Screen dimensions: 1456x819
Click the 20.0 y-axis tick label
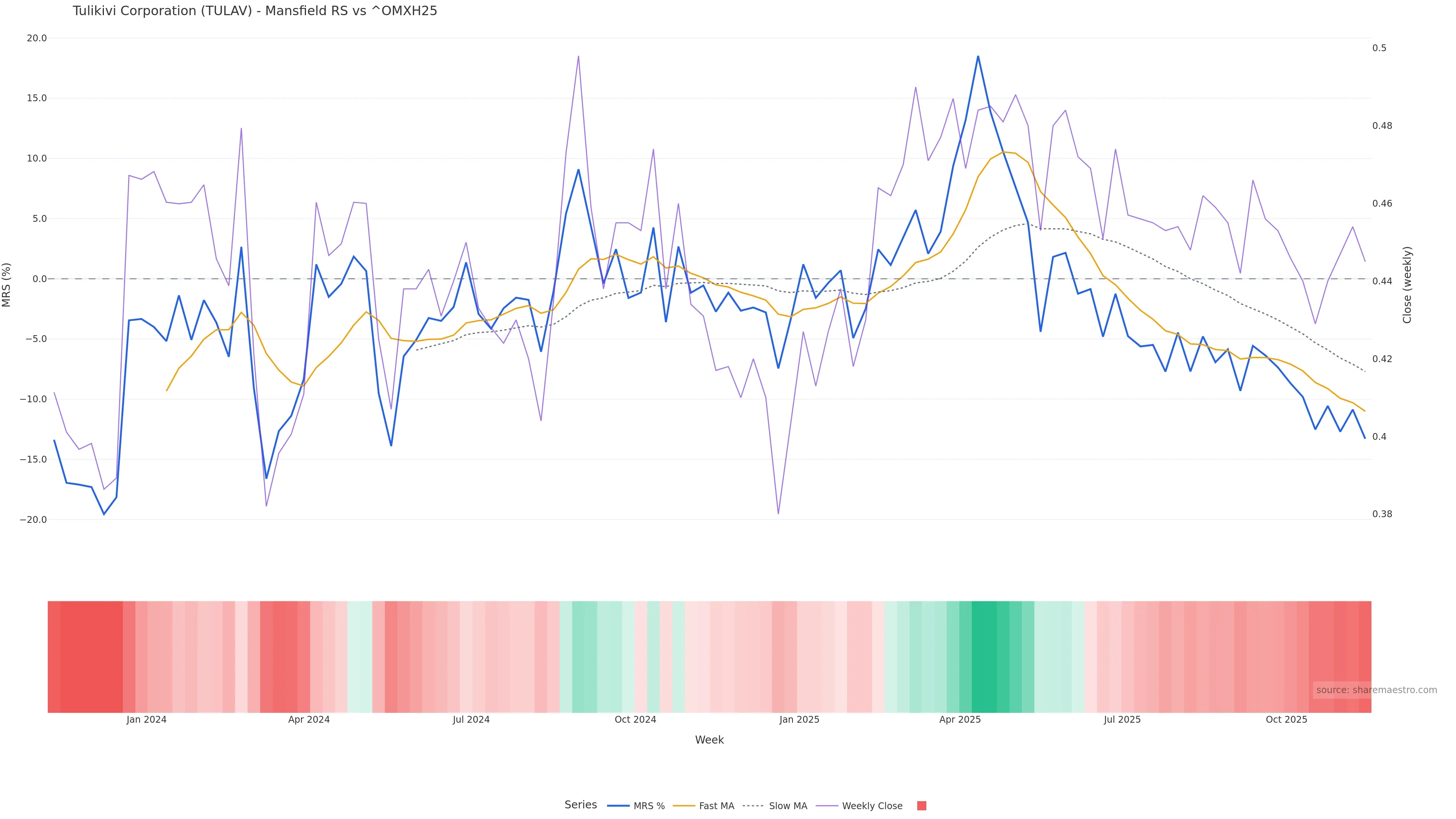point(37,38)
